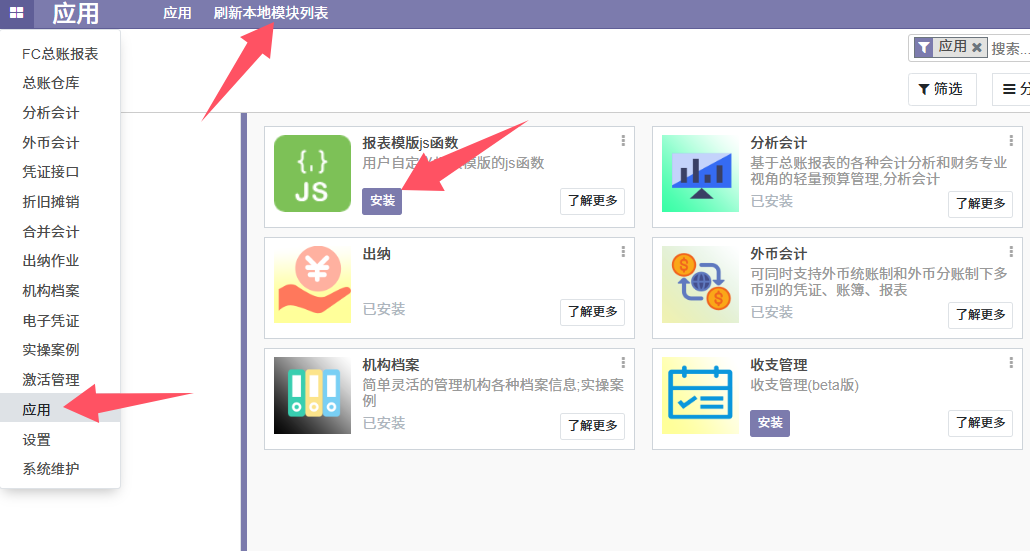Open kebab menu on 收支管理 card
This screenshot has width=1030, height=551.
point(1011,363)
